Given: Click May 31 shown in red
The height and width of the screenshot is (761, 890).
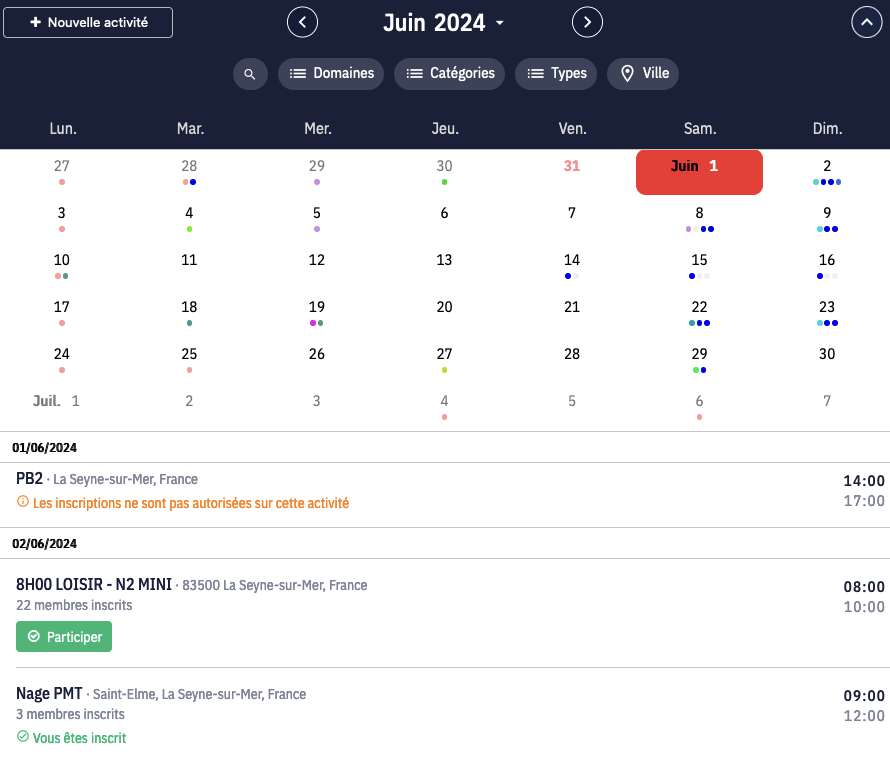Looking at the screenshot, I should (571, 167).
